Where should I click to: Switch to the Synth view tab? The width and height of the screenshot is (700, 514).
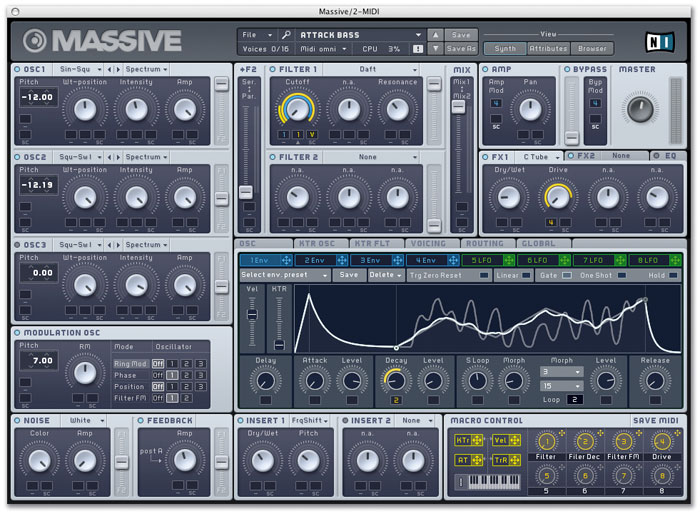[x=505, y=49]
